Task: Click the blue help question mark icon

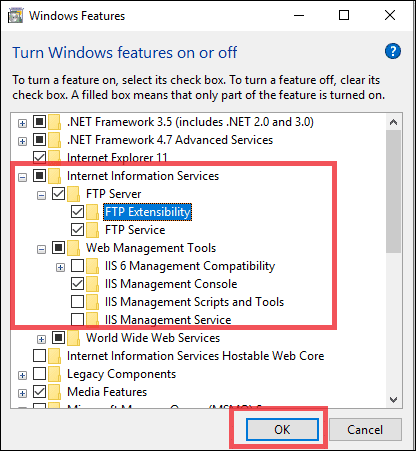Action: [x=393, y=51]
